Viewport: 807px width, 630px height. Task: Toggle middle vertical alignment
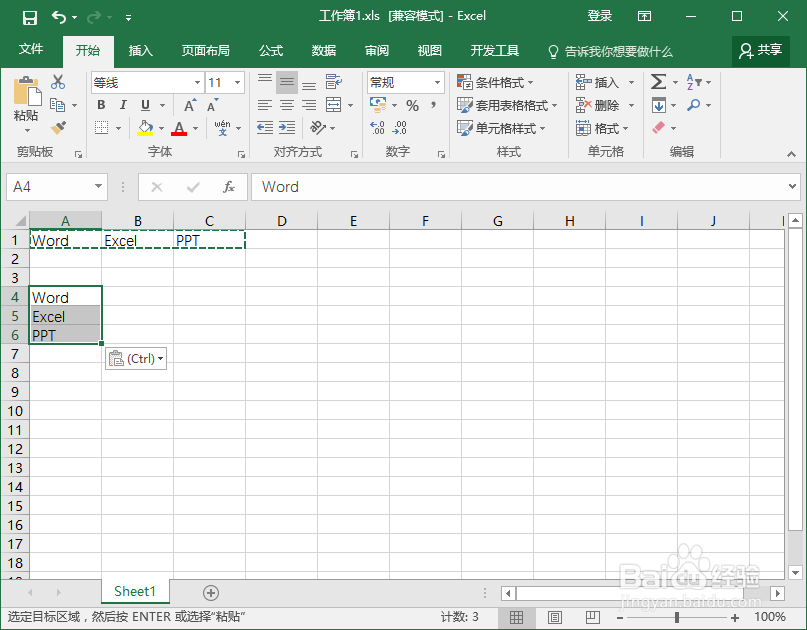pyautogui.click(x=287, y=82)
